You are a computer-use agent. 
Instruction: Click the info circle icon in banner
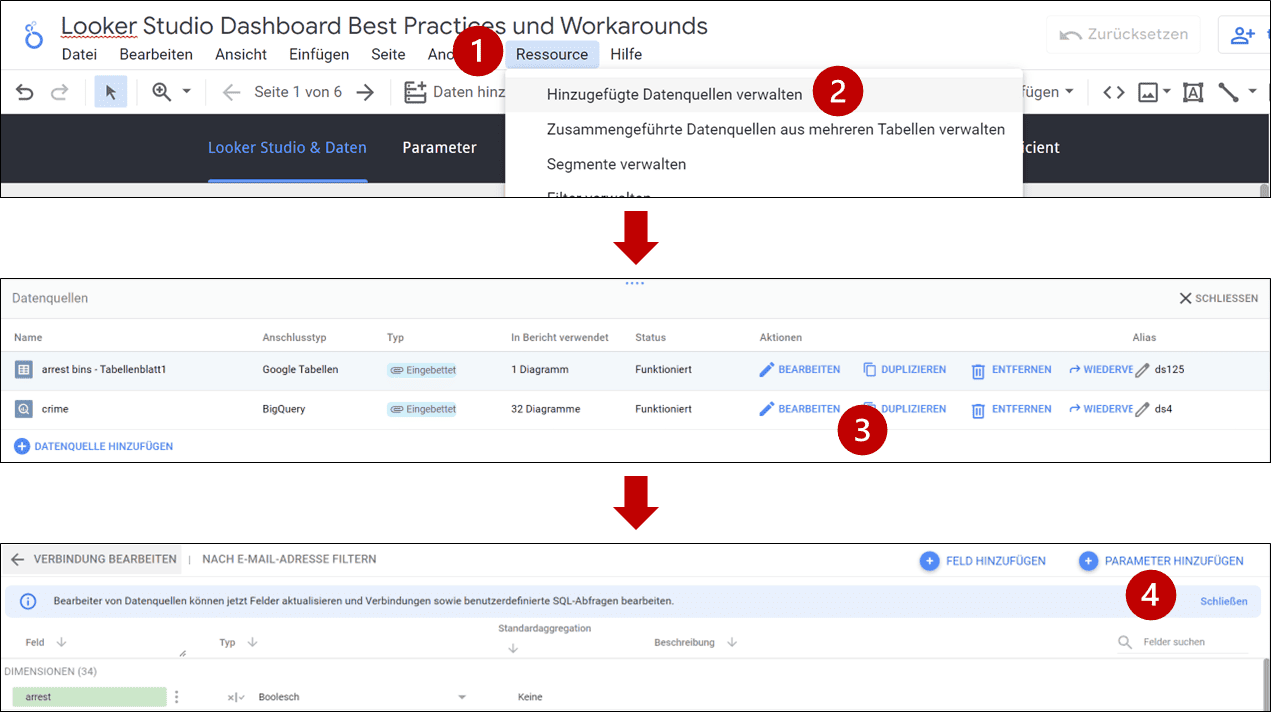coord(29,601)
